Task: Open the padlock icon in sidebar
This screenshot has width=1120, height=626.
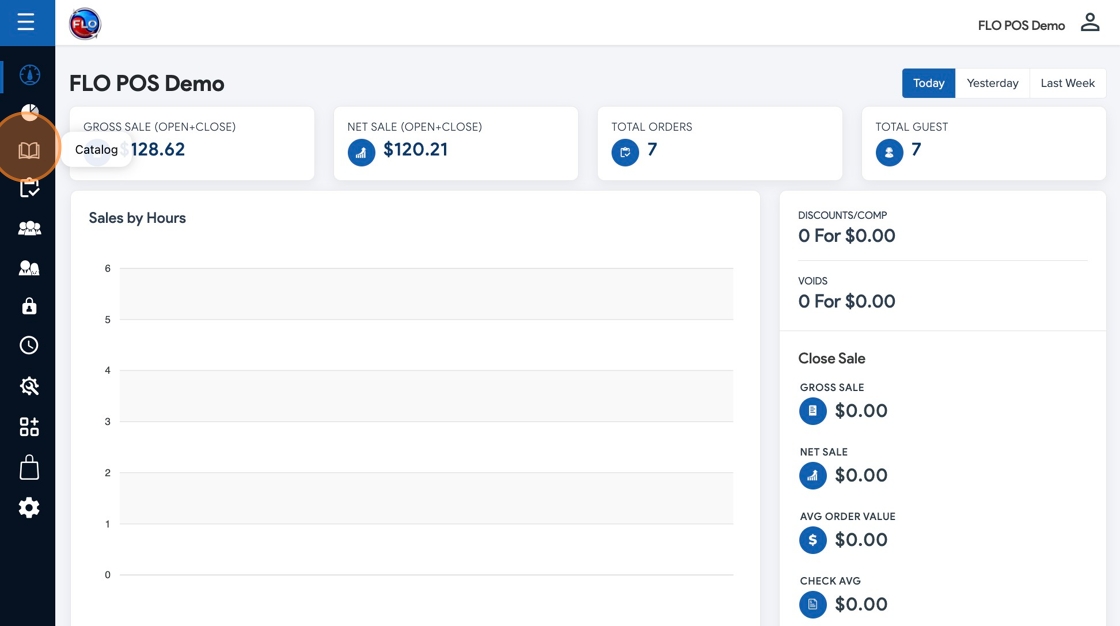Action: [x=29, y=306]
